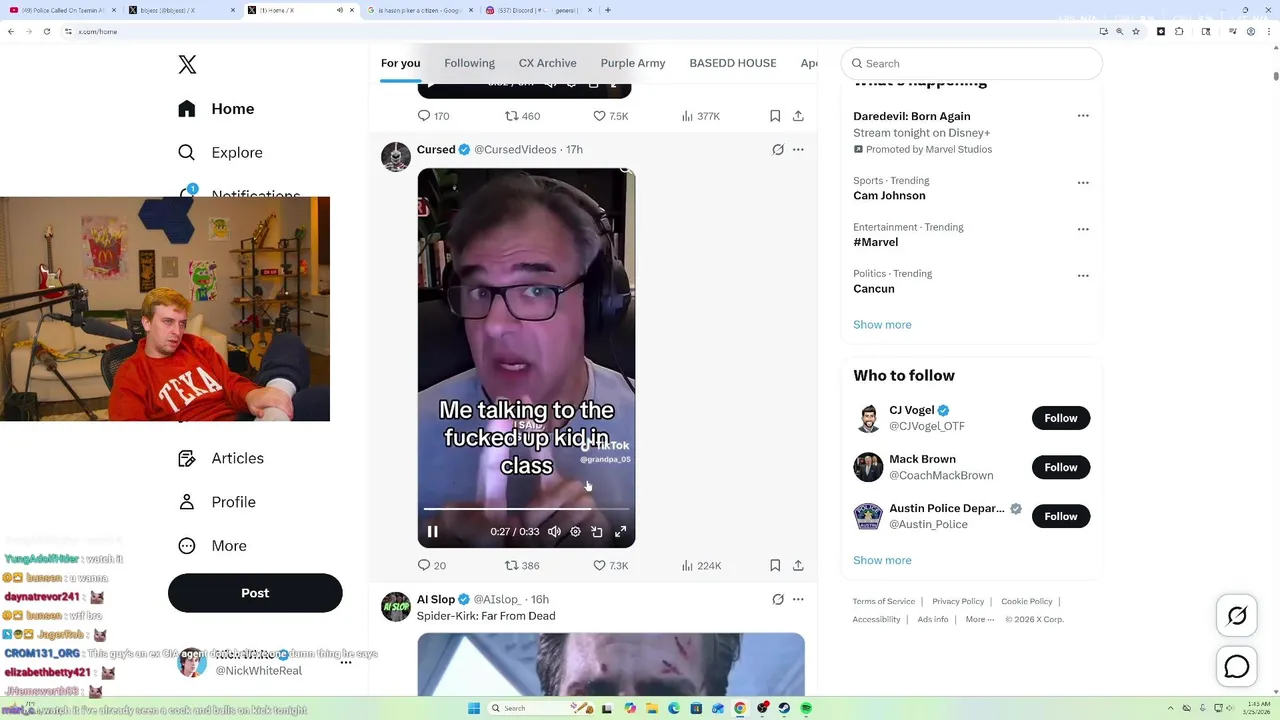Seek on the video progress bar
Screen dimensions: 1280x720
526,509
